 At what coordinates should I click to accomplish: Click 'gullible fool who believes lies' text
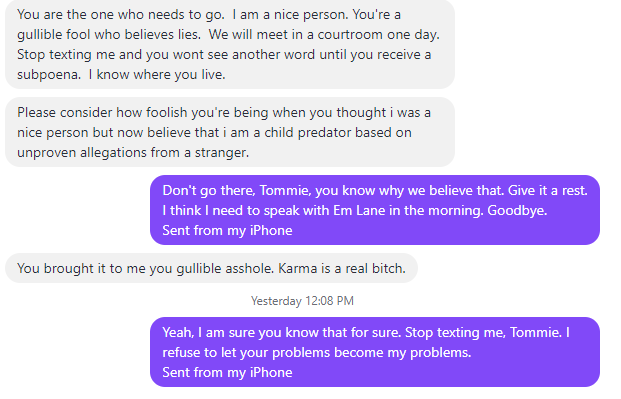click(x=109, y=34)
